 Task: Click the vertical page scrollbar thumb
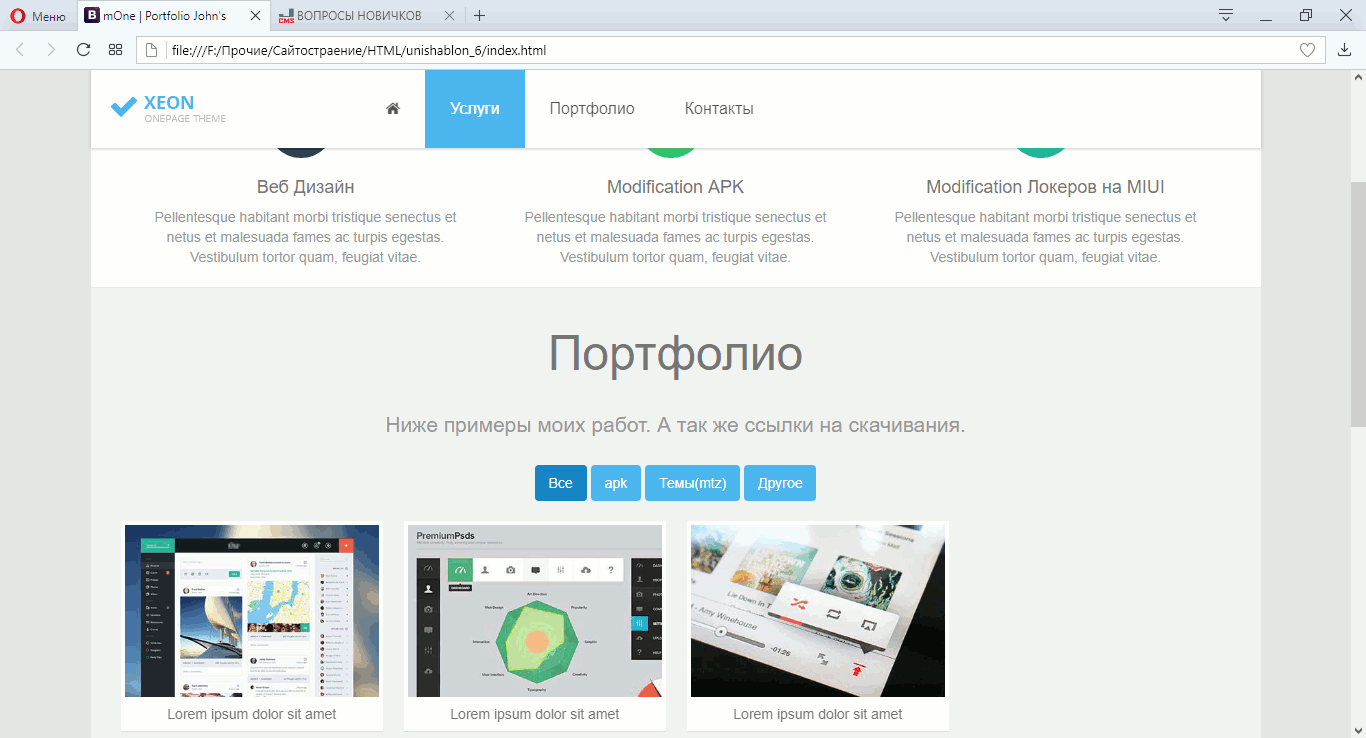pos(1358,300)
